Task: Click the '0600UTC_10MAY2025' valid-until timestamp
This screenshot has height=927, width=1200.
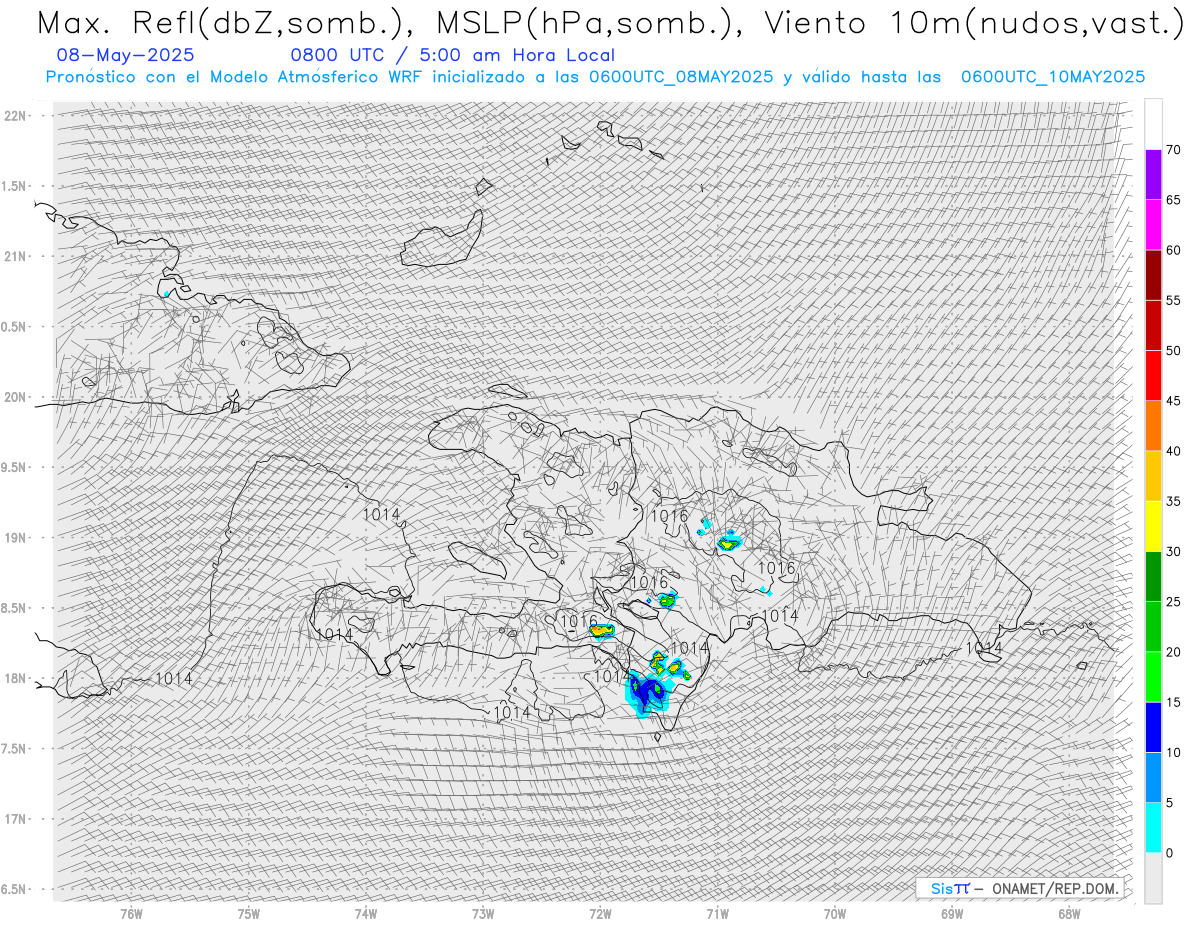Action: [1053, 77]
